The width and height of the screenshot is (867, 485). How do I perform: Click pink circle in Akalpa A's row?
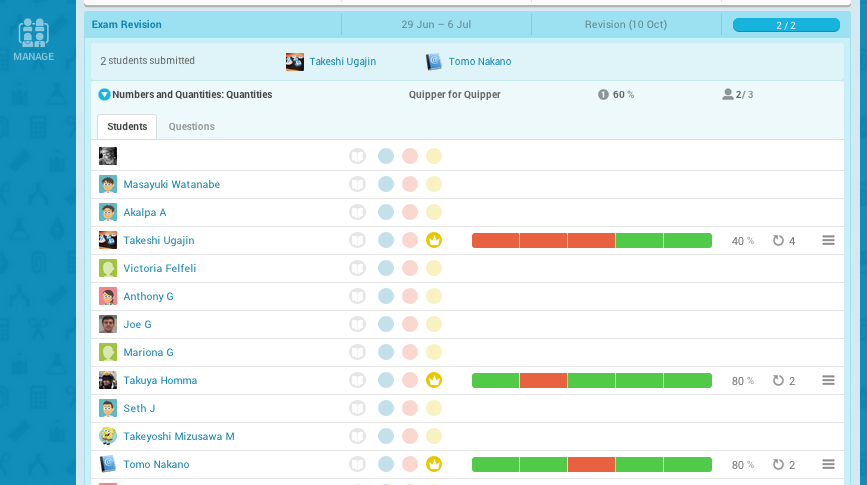(x=410, y=212)
